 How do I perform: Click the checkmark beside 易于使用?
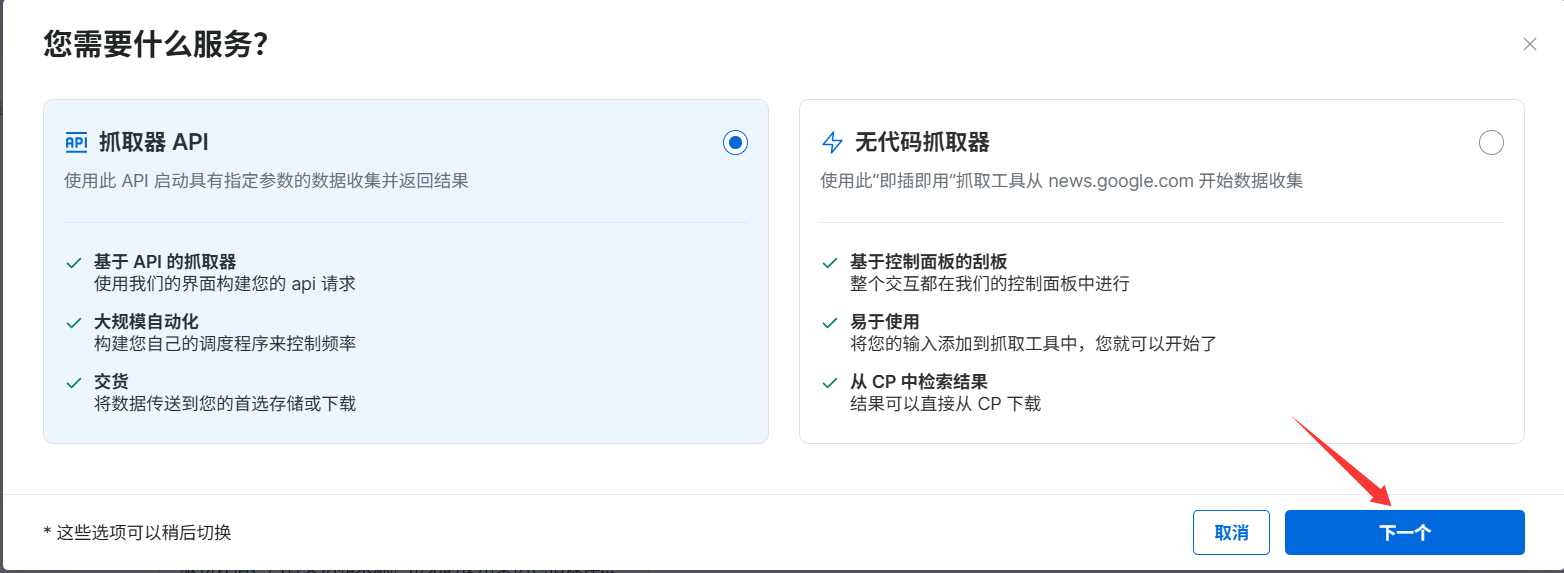(829, 323)
